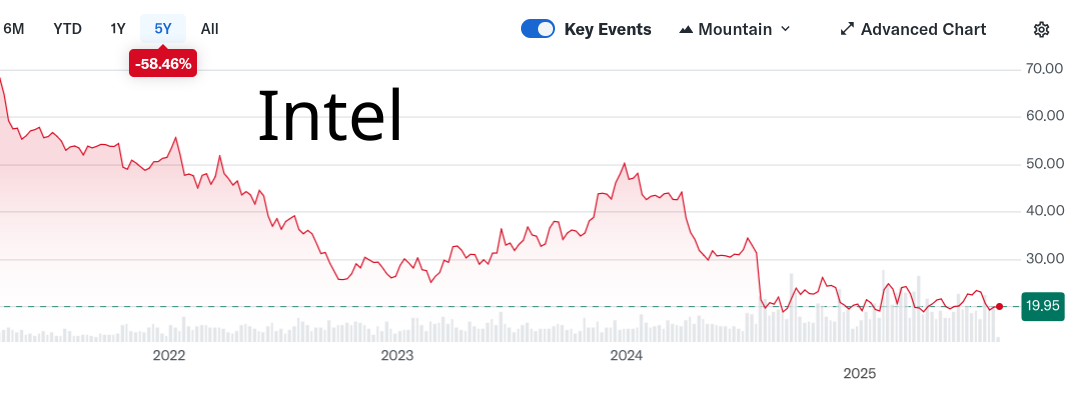
Task: Click the 2023 timeline label
Action: (x=397, y=355)
